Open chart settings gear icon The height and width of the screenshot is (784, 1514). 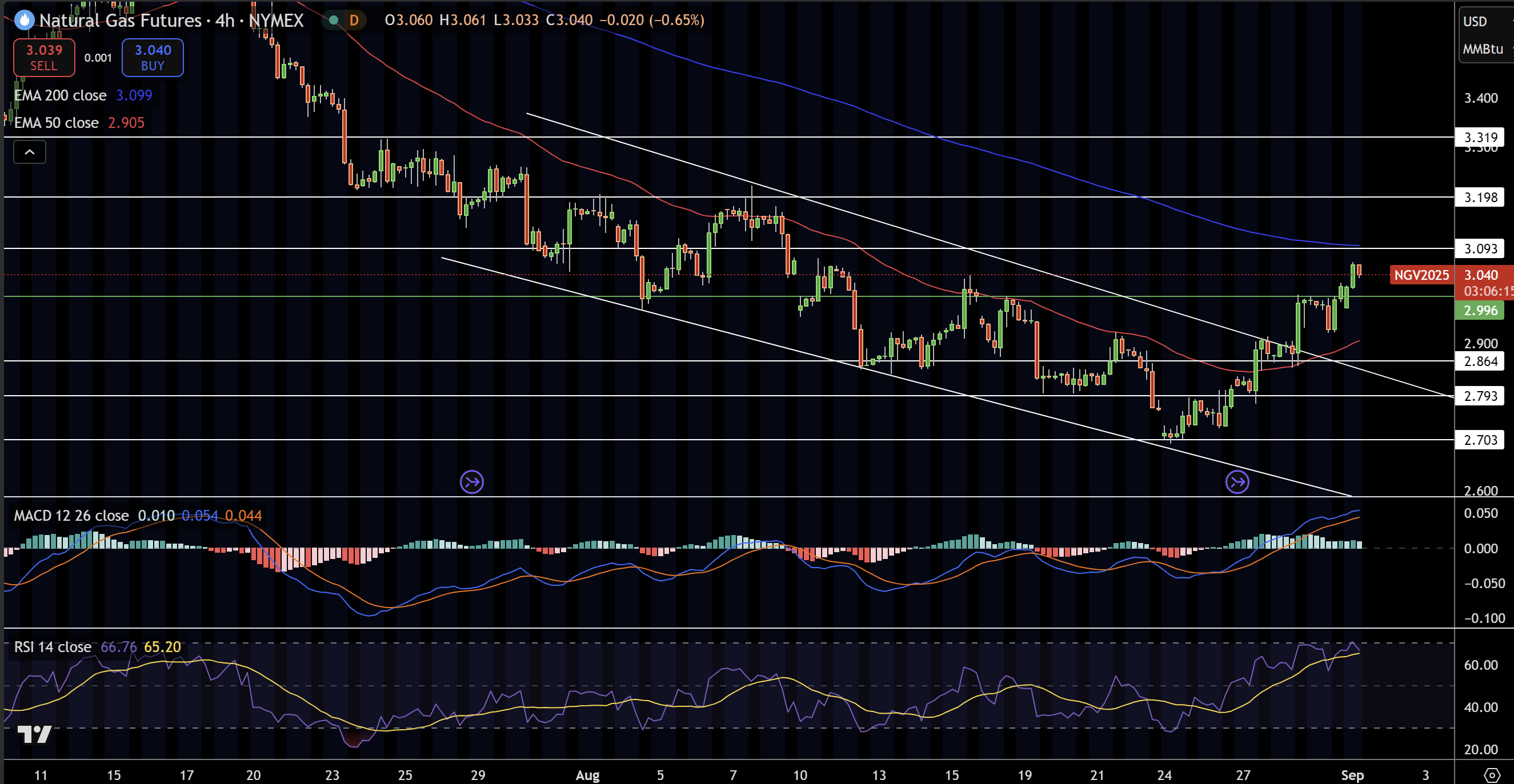[x=1492, y=775]
